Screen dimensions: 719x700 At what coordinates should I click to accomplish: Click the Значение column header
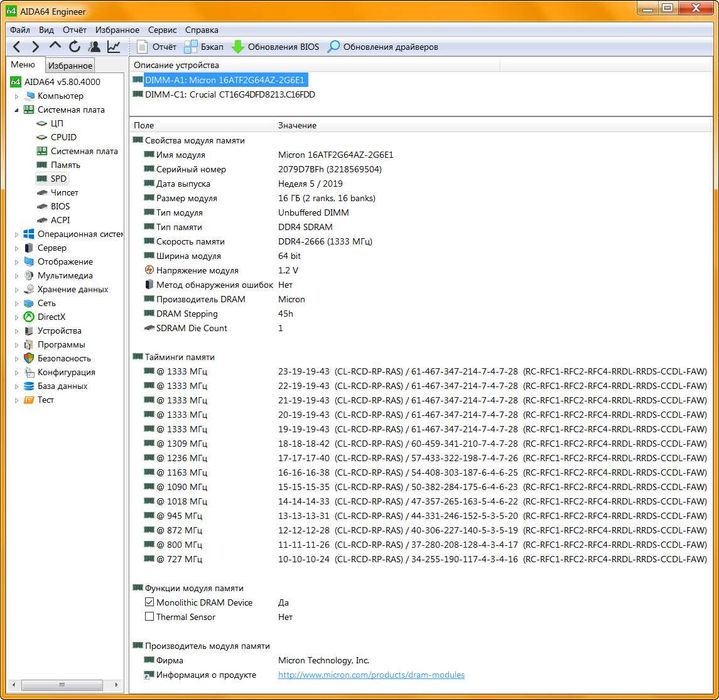[x=493, y=125]
